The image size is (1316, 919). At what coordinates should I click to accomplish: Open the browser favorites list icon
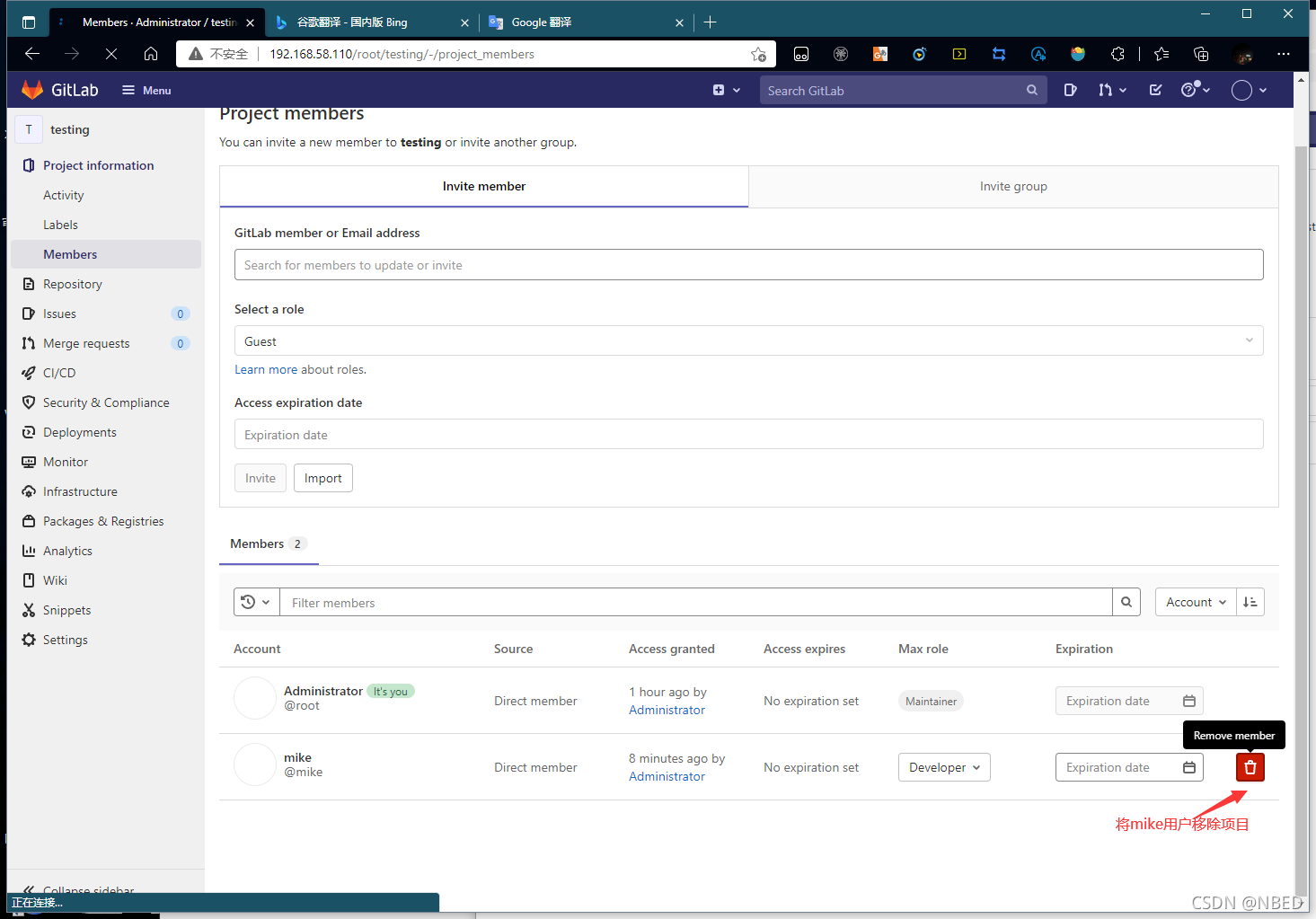[x=1161, y=54]
